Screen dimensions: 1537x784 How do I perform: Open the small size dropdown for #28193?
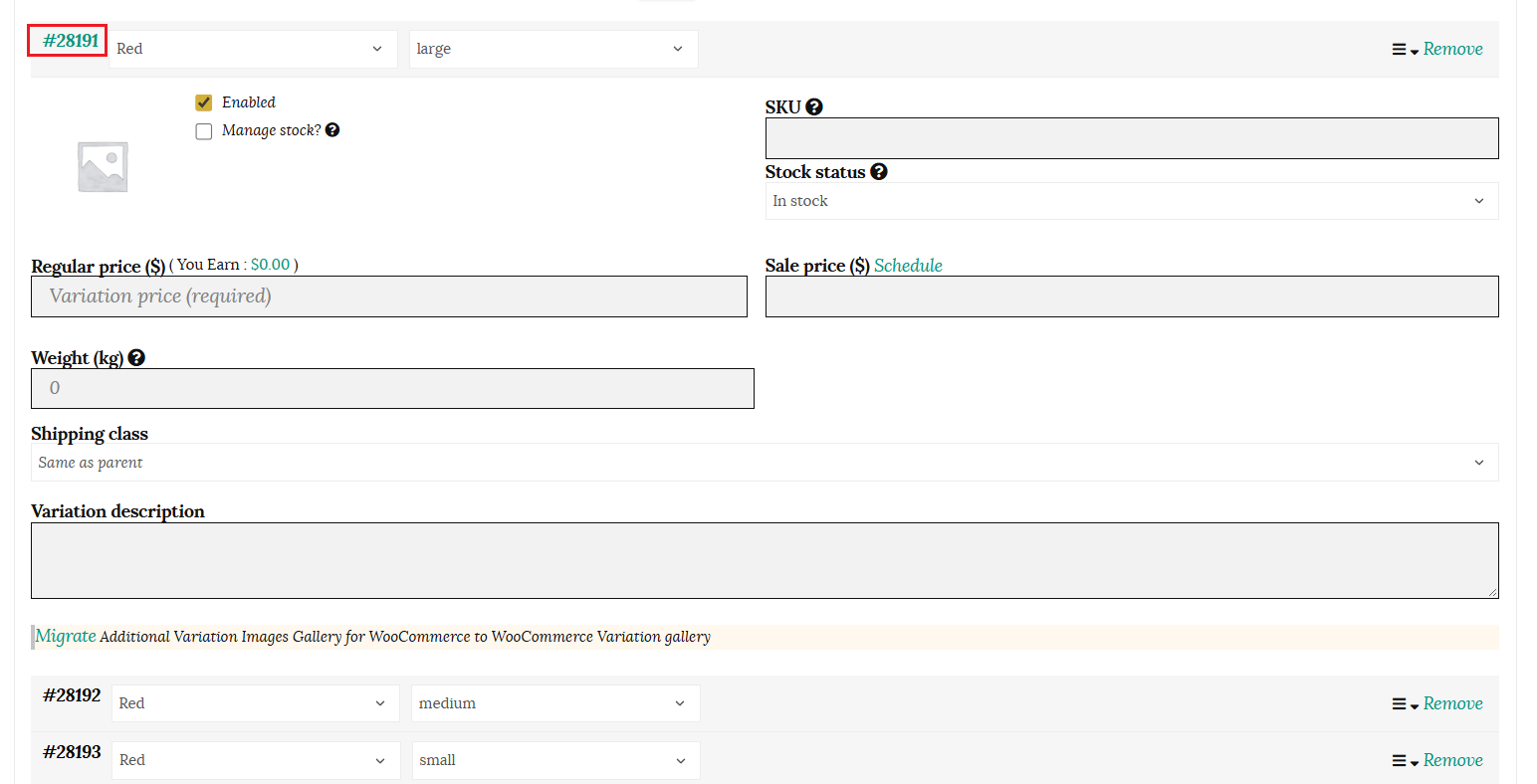(x=555, y=760)
